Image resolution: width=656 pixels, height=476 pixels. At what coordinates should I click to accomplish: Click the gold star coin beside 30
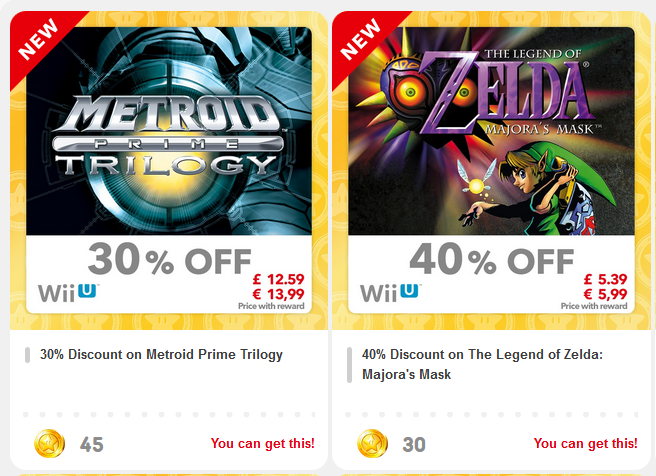click(x=372, y=443)
